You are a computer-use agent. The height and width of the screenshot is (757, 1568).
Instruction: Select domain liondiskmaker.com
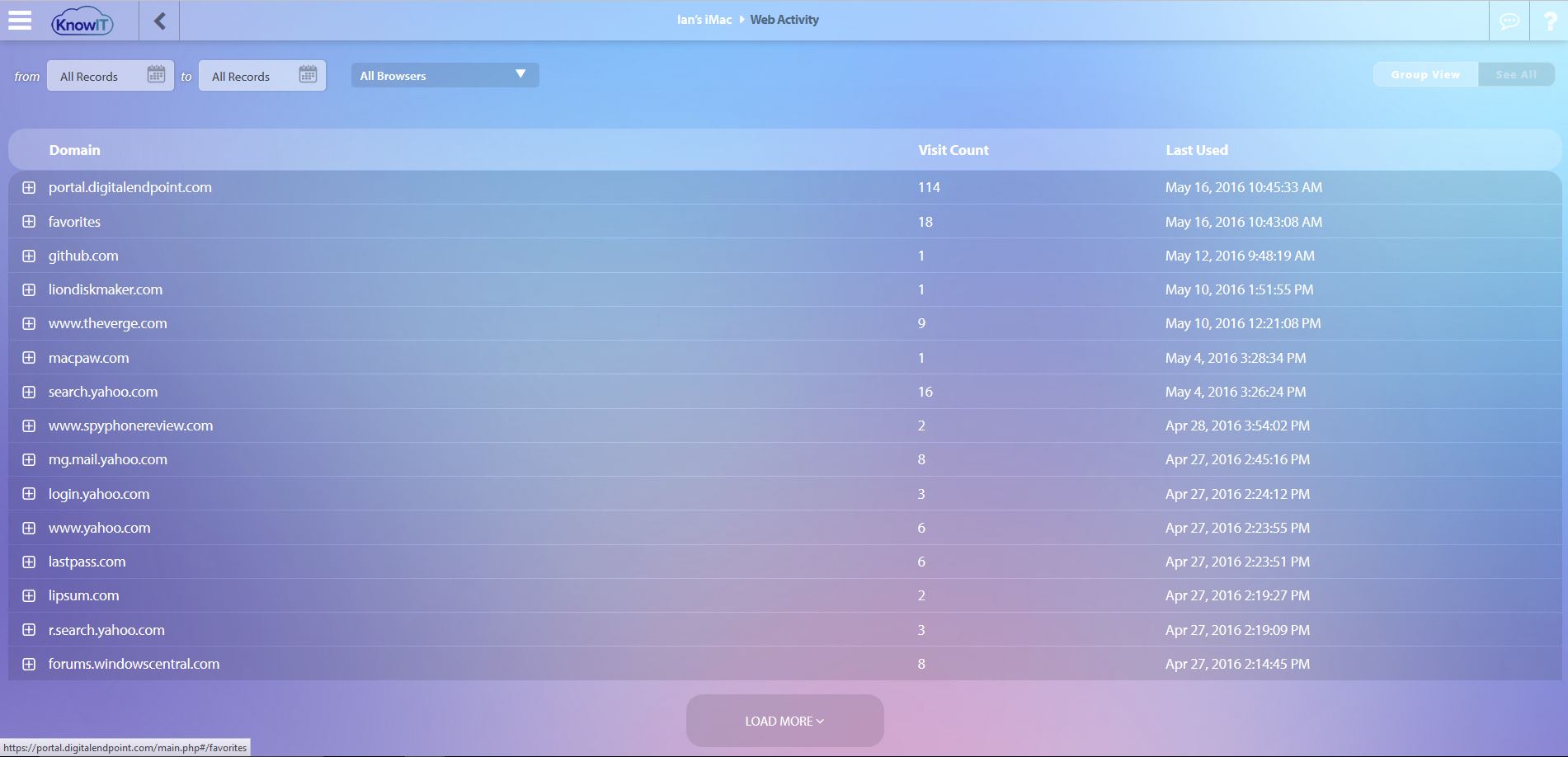pos(106,289)
